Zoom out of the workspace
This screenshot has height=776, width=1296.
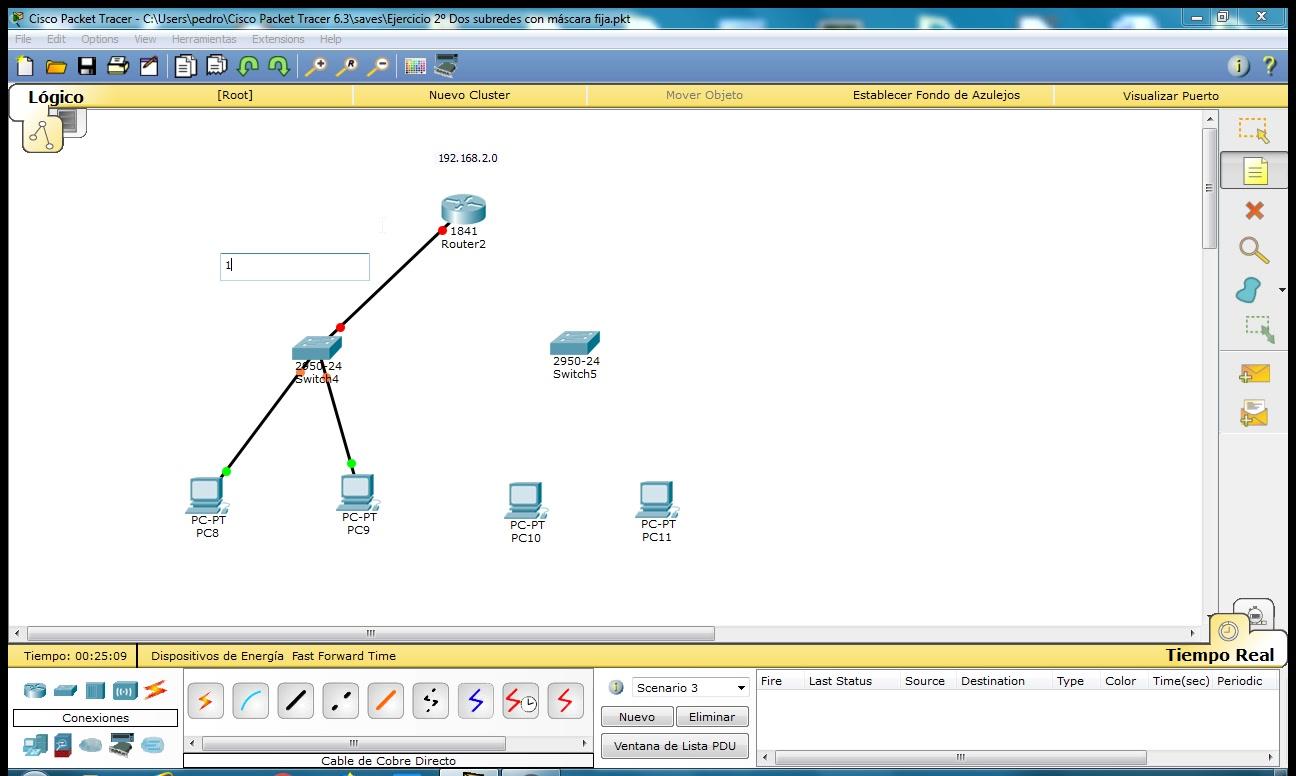[378, 66]
